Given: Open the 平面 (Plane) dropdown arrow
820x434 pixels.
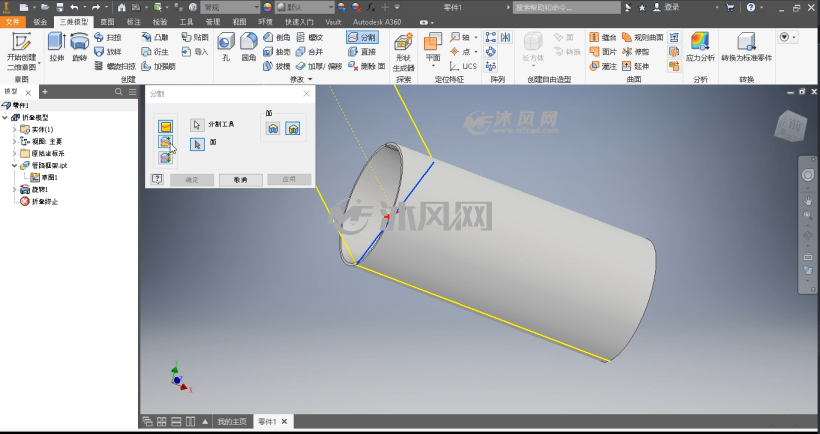Looking at the screenshot, I should [433, 66].
